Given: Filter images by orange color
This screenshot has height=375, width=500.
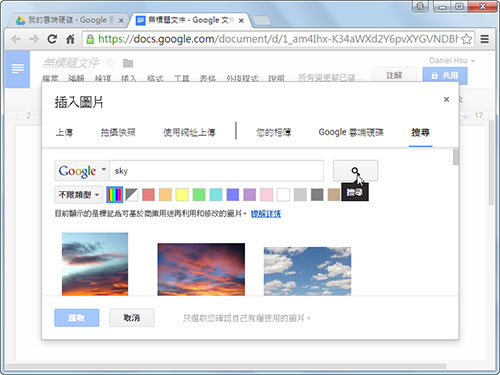Looking at the screenshot, I should point(165,195).
